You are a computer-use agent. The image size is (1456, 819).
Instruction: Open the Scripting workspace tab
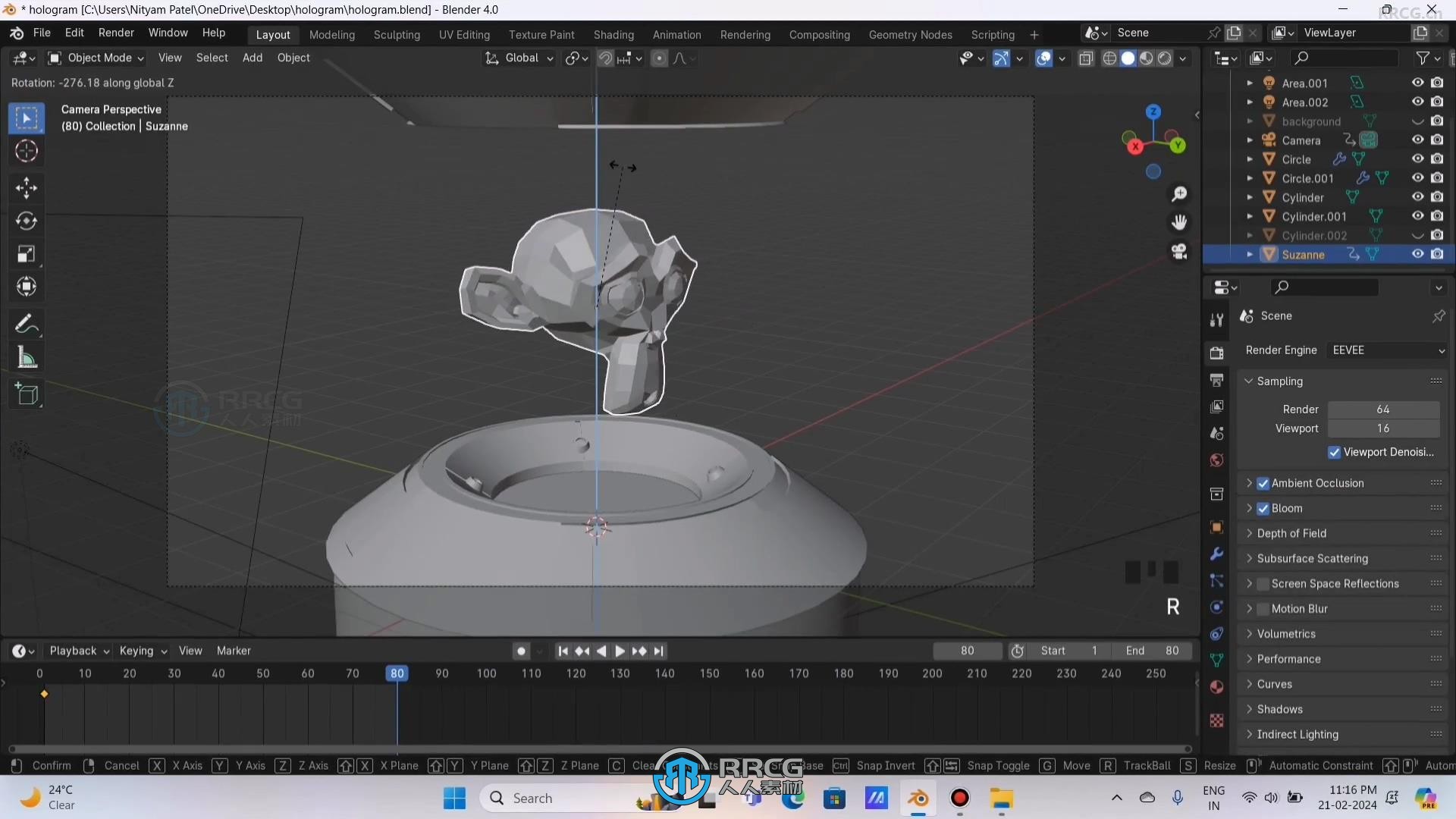pyautogui.click(x=993, y=33)
